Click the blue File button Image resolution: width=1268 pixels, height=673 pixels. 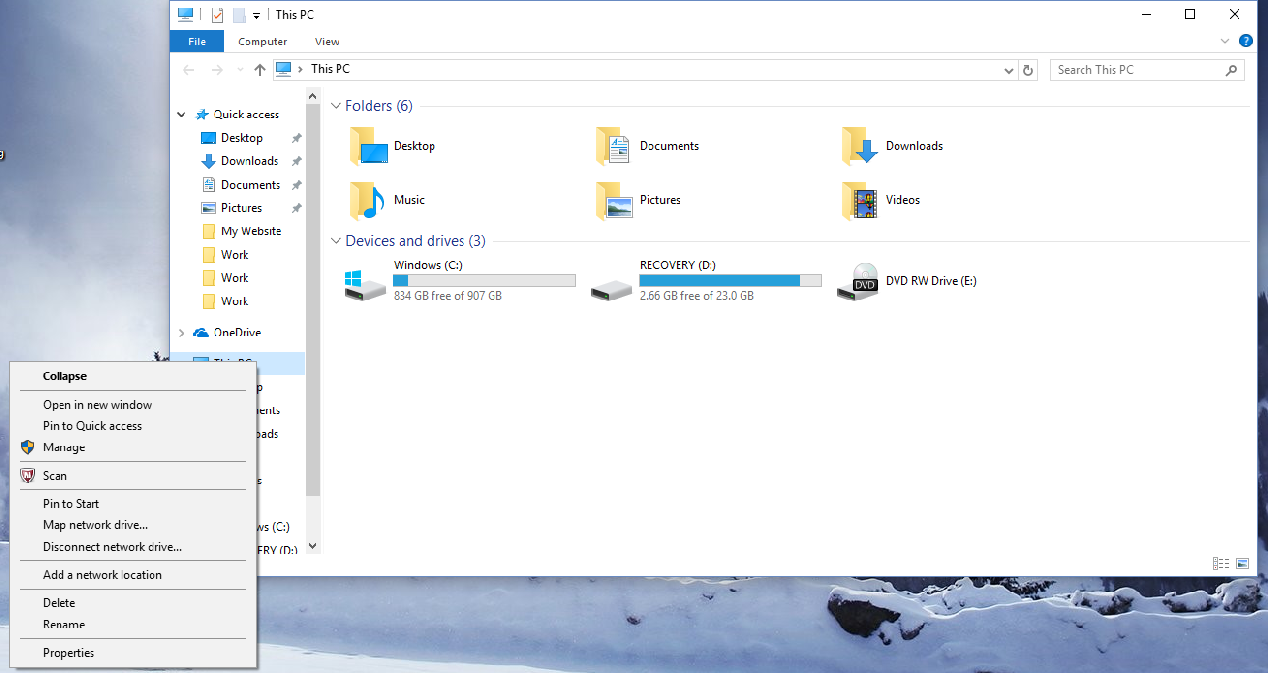(x=197, y=41)
